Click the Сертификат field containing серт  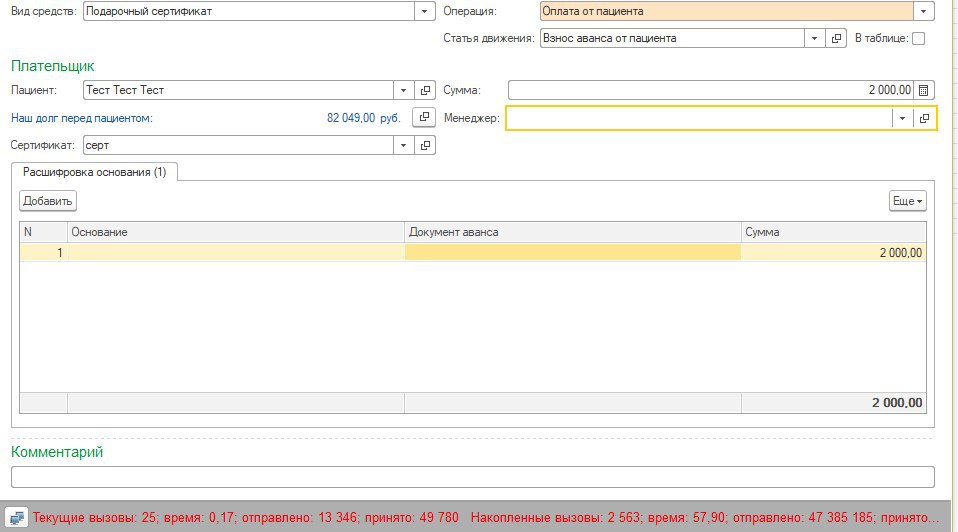238,145
